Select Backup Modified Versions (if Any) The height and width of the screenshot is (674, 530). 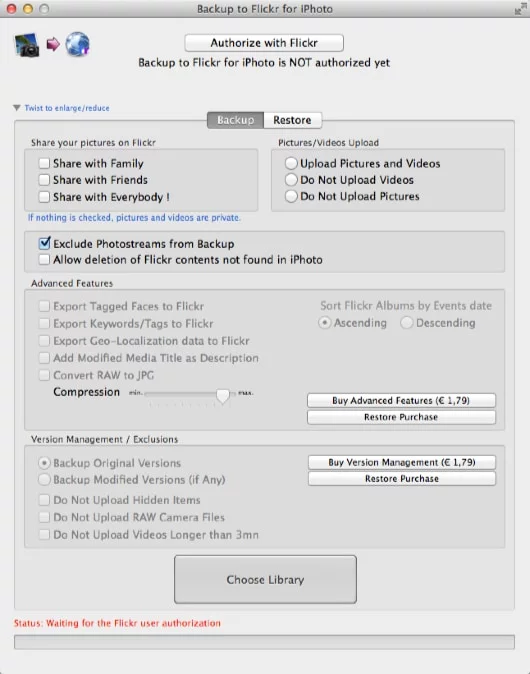44,479
